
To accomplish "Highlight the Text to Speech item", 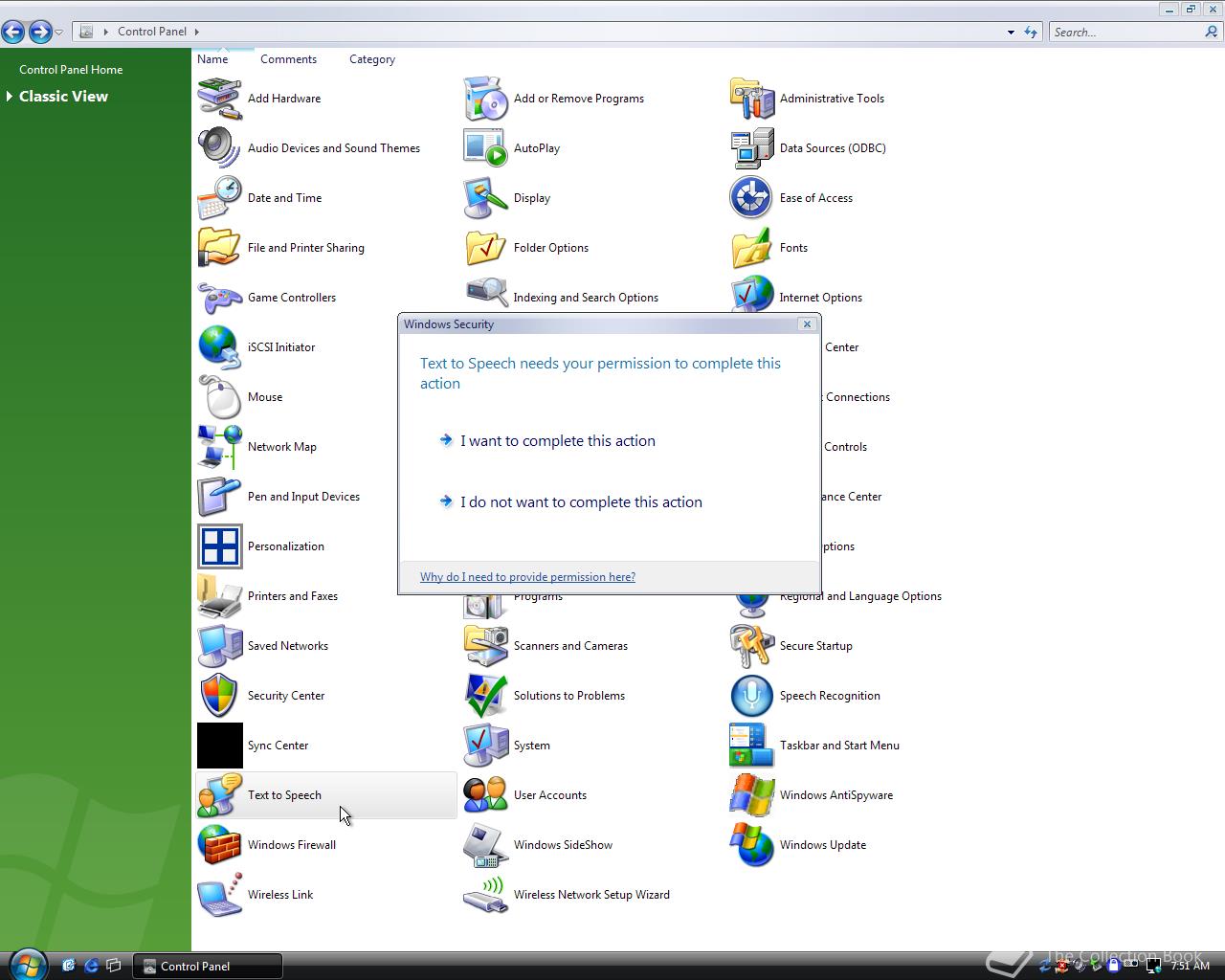I will (x=326, y=795).
